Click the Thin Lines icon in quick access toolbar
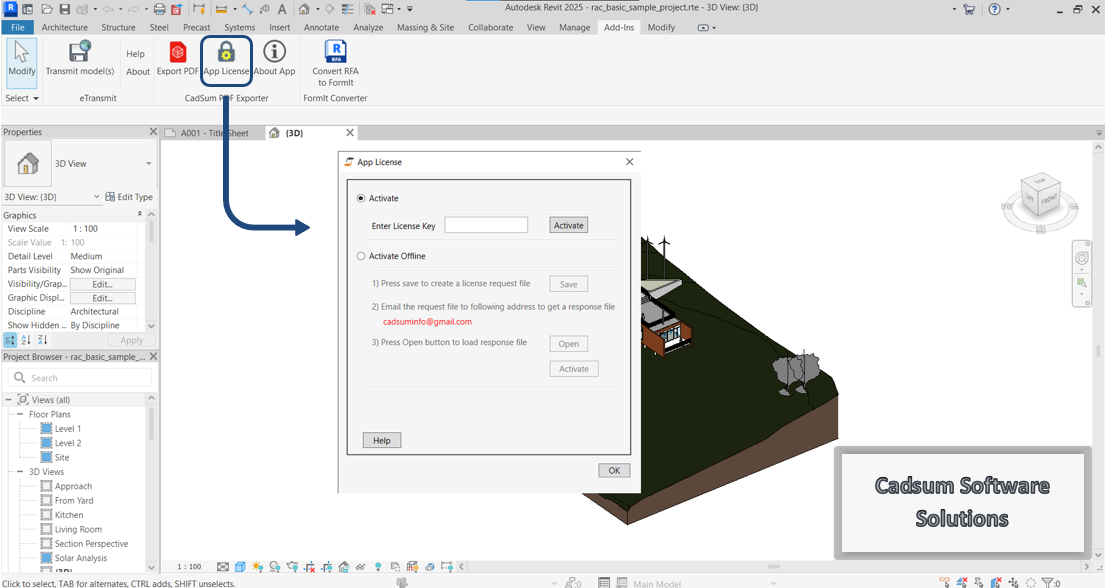The image size is (1106, 588). (347, 9)
